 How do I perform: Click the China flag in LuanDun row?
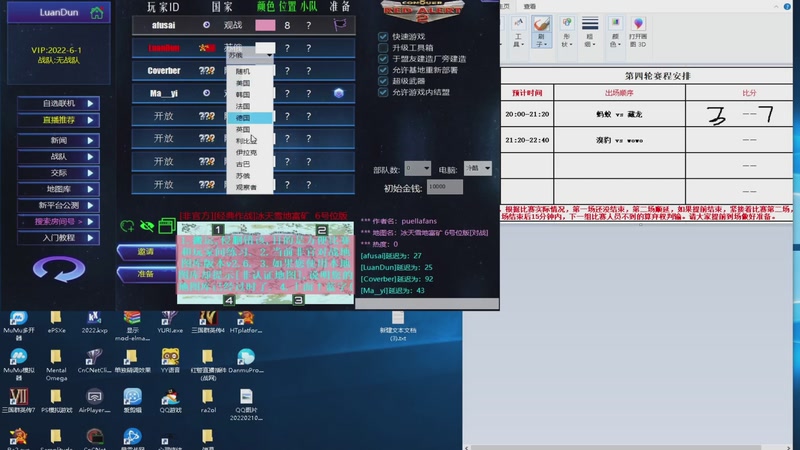click(207, 48)
